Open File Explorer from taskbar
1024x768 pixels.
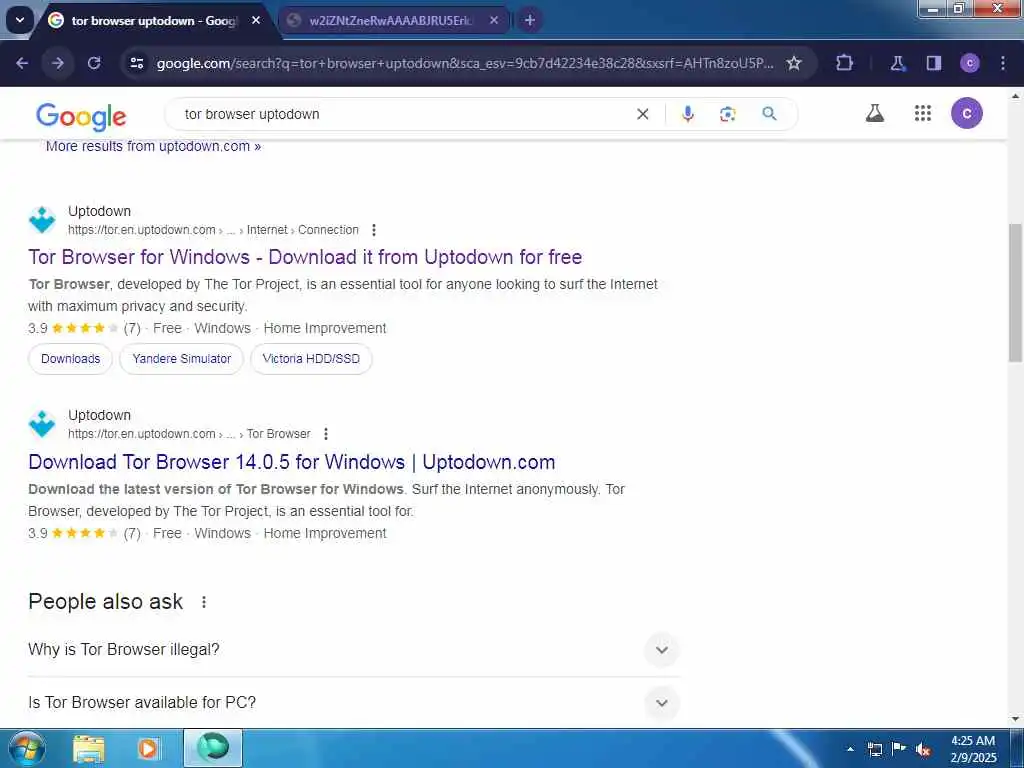point(89,748)
